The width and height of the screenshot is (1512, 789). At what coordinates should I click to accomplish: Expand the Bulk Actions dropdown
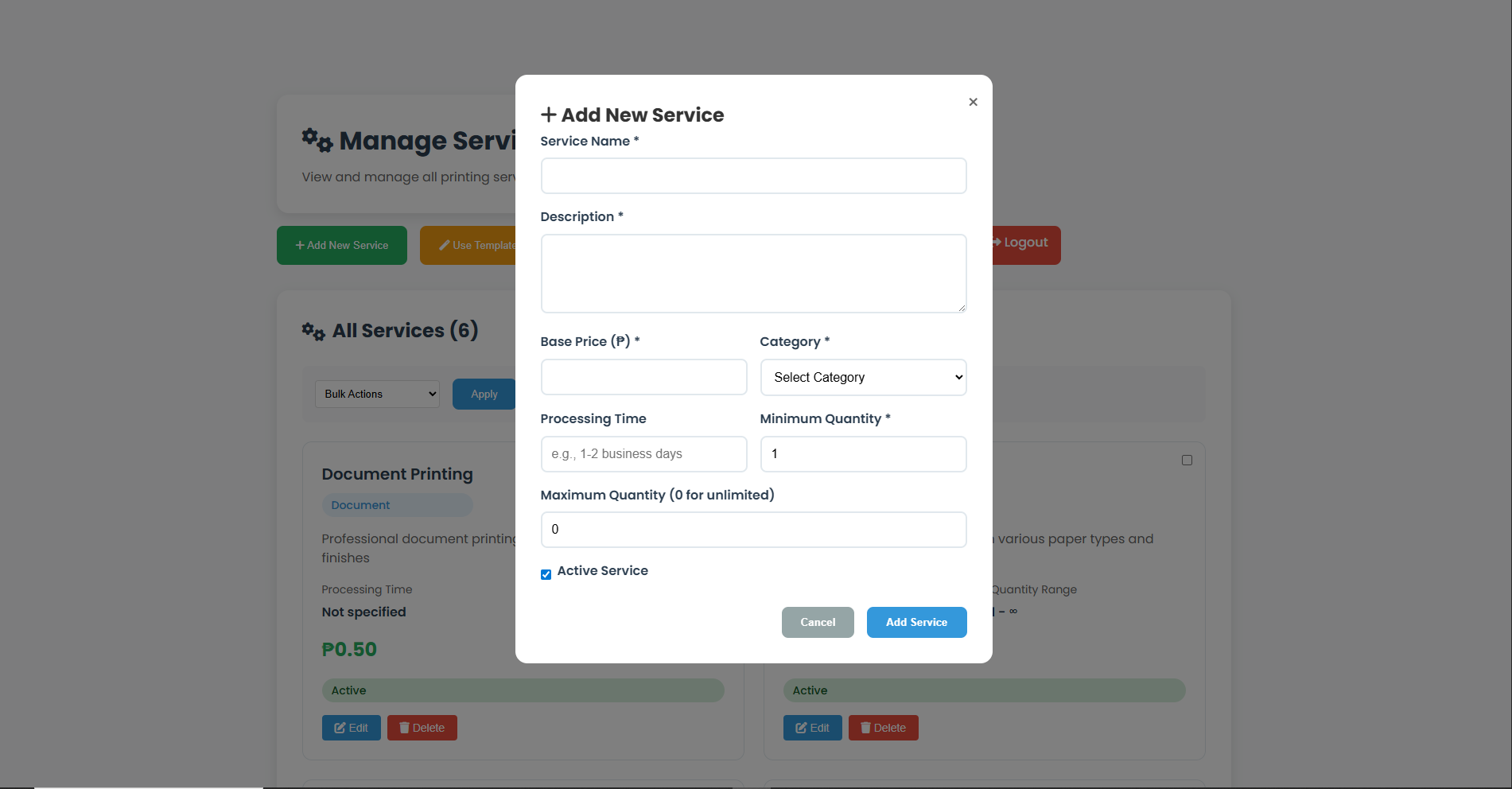click(x=377, y=394)
